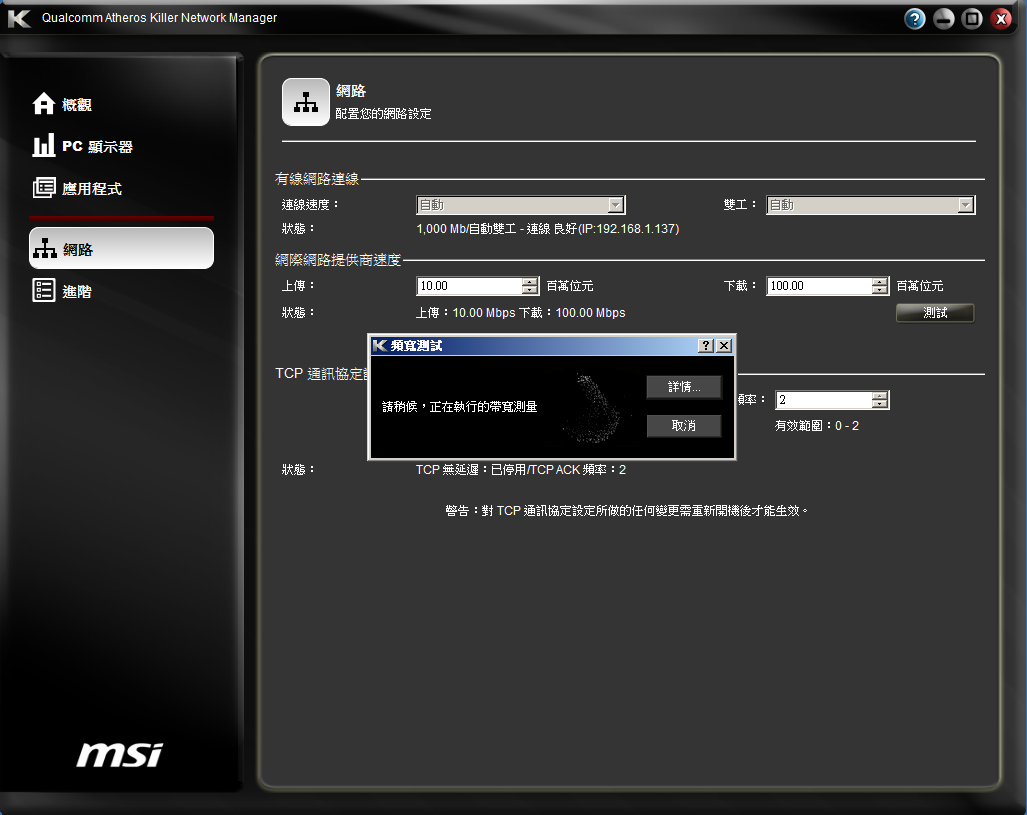Click the large network icon in the page header
The image size is (1027, 815).
point(306,102)
